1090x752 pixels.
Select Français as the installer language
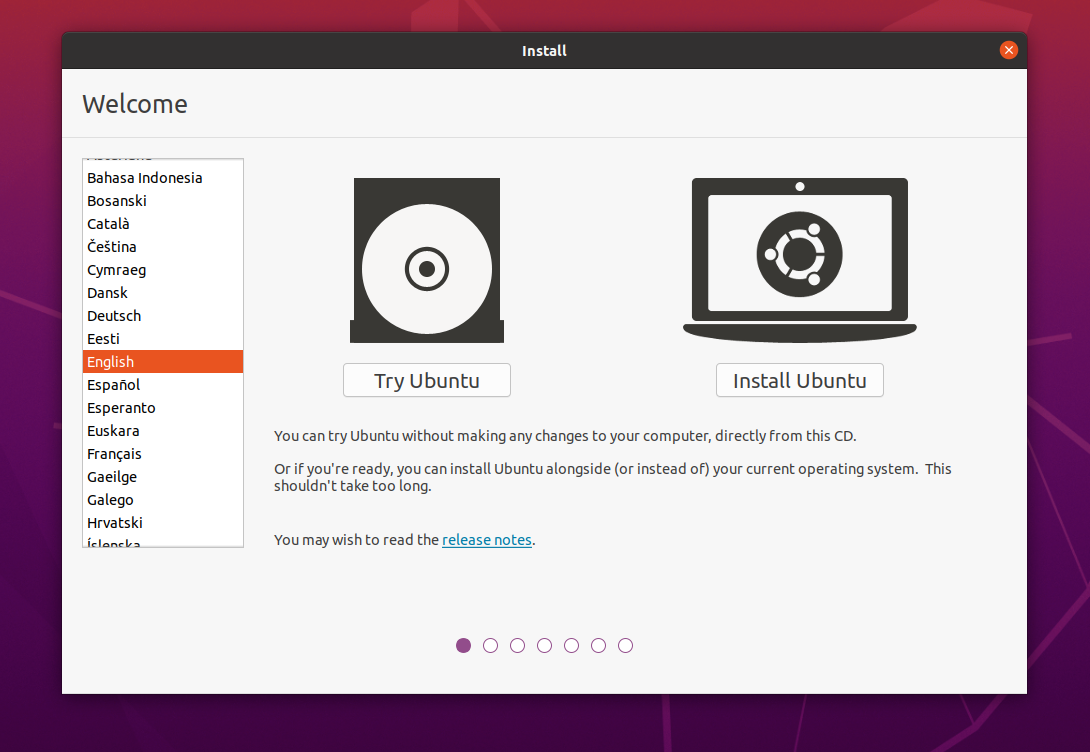coord(116,453)
